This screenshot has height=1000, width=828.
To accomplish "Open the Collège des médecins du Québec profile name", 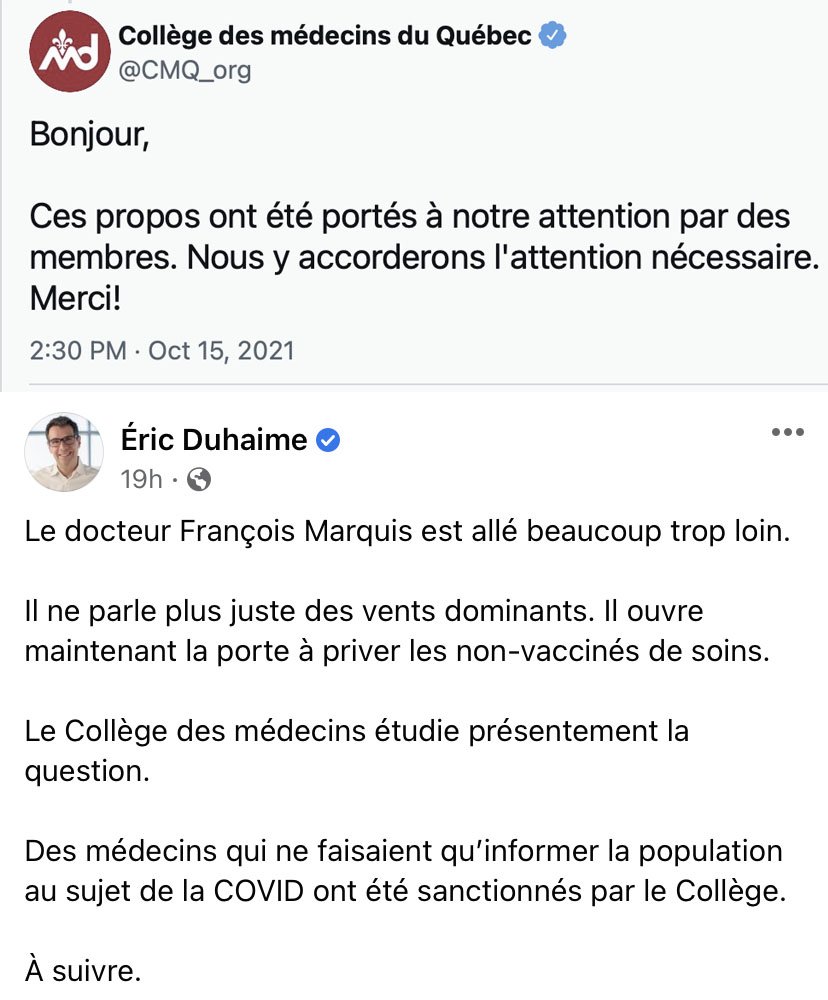I will tap(325, 36).
